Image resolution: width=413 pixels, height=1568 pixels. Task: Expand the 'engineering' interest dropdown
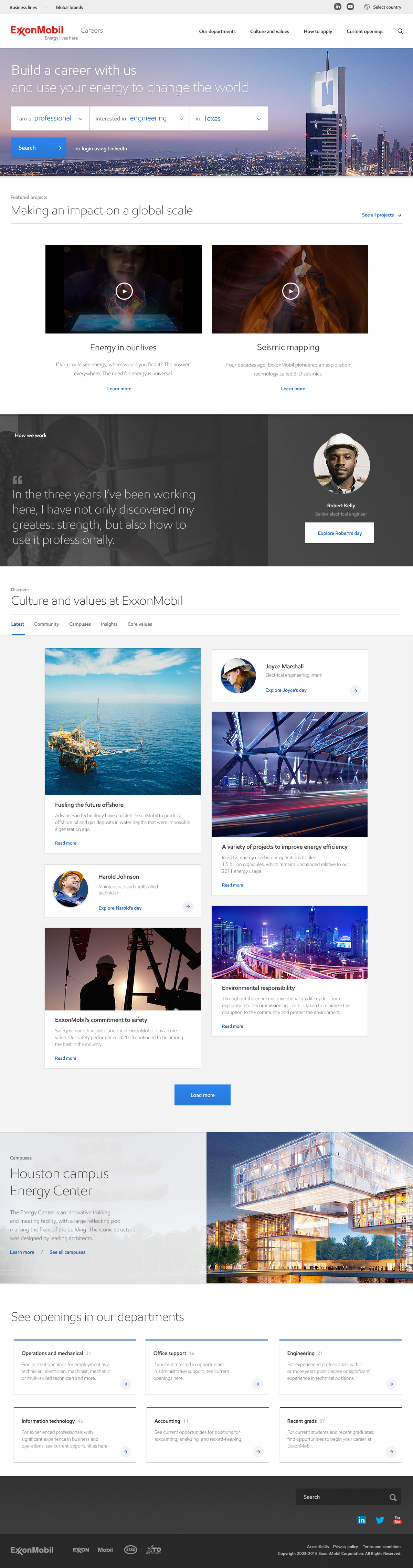tap(140, 119)
